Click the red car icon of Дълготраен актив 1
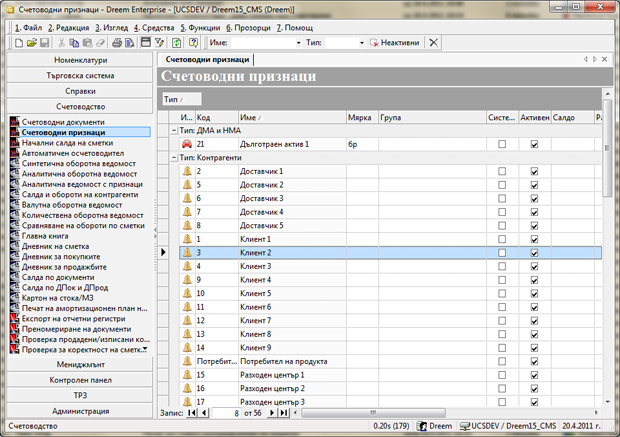The width and height of the screenshot is (620, 437). 187,144
